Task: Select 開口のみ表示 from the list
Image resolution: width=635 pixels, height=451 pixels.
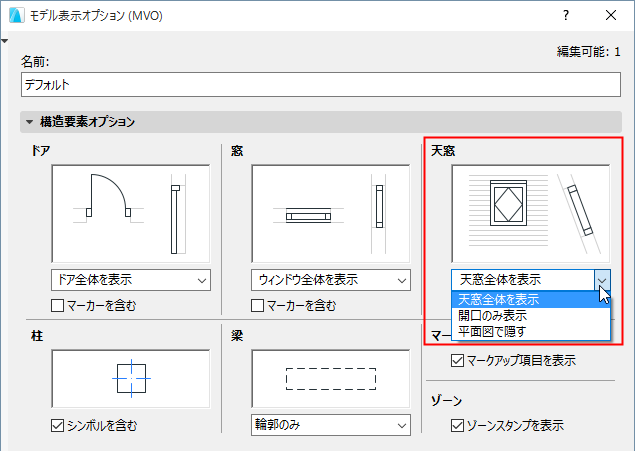Action: [531, 315]
